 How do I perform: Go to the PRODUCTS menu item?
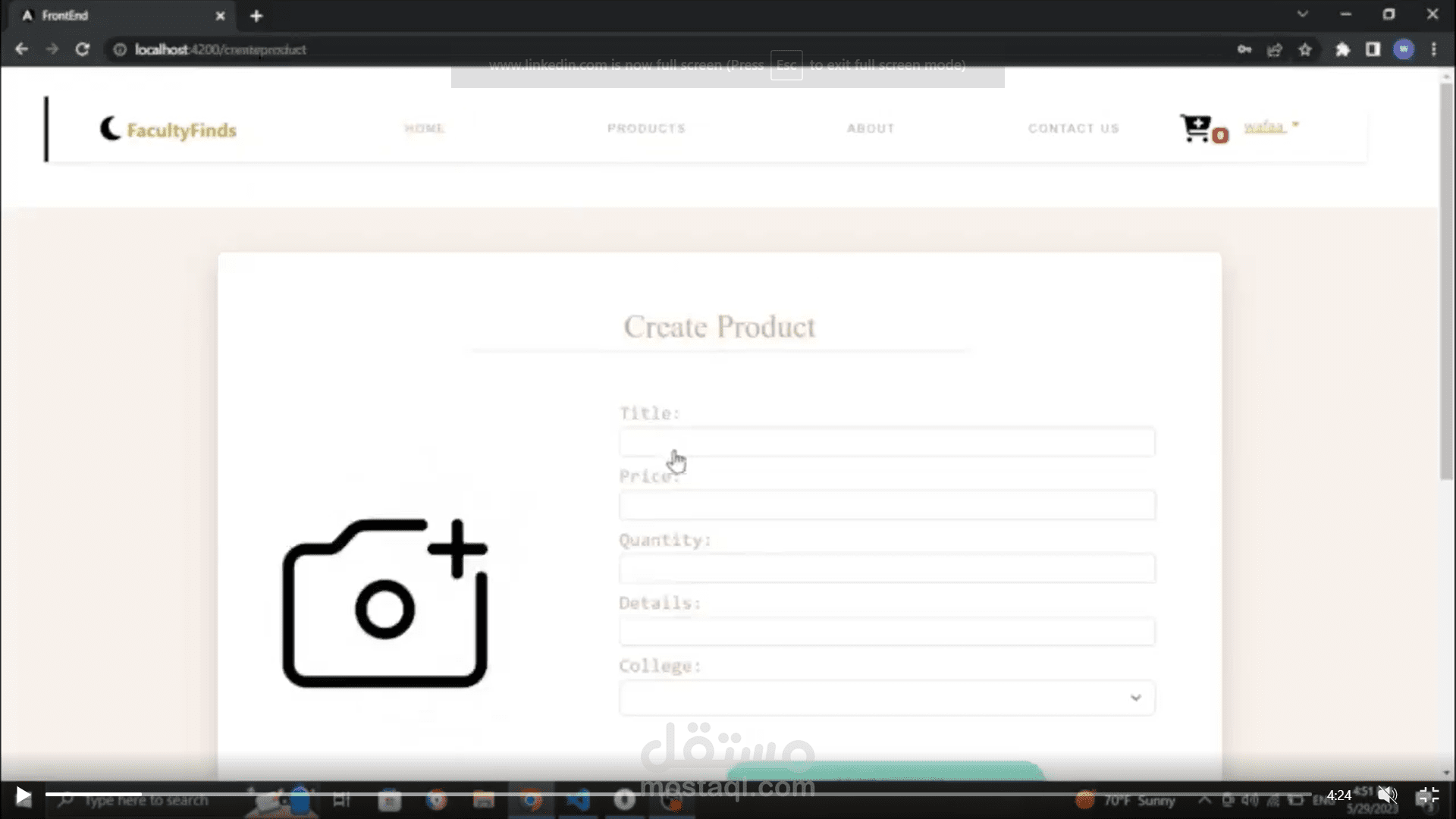coord(646,128)
